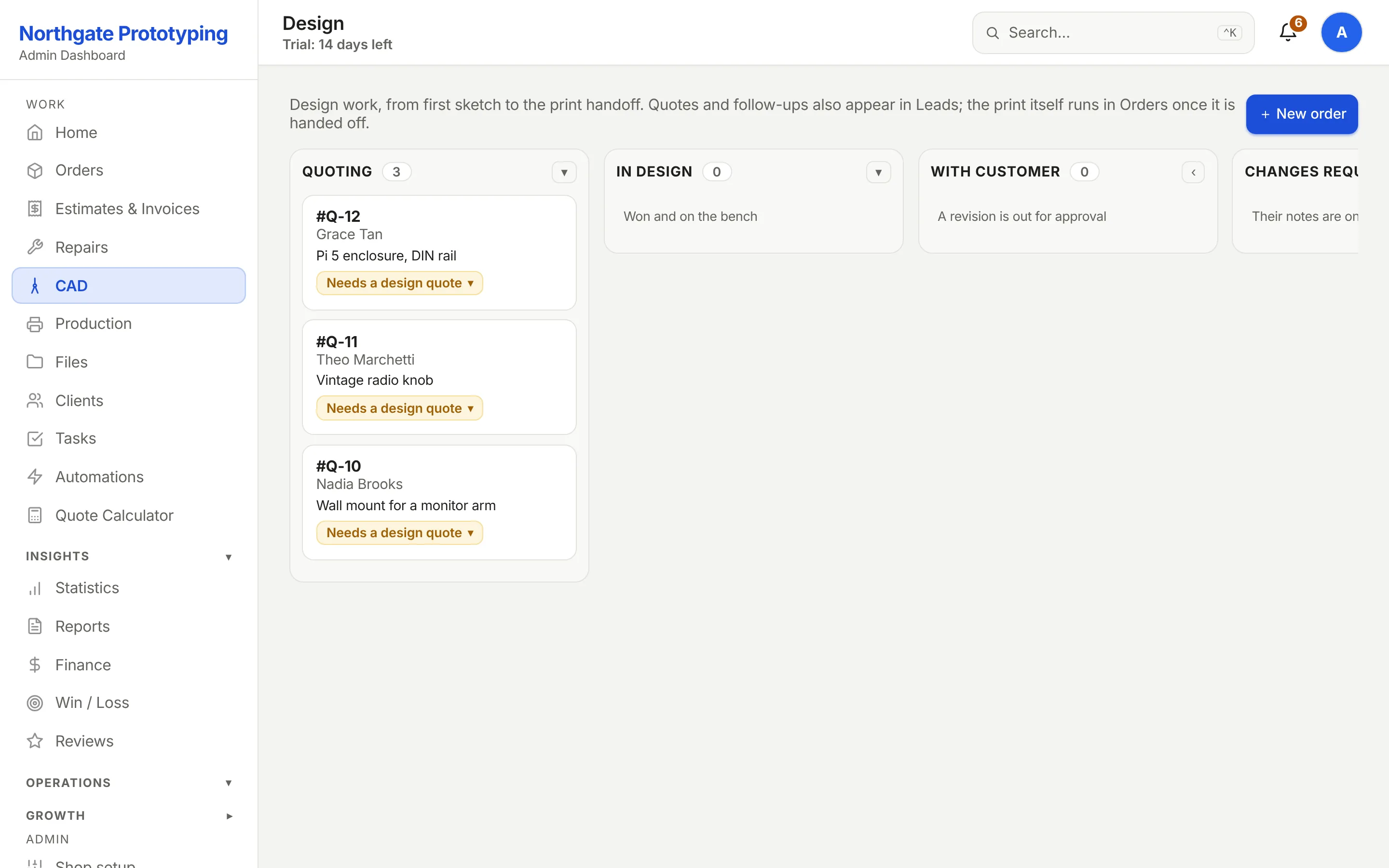Click the Win / Loss target icon
This screenshot has height=868, width=1389.
[35, 703]
